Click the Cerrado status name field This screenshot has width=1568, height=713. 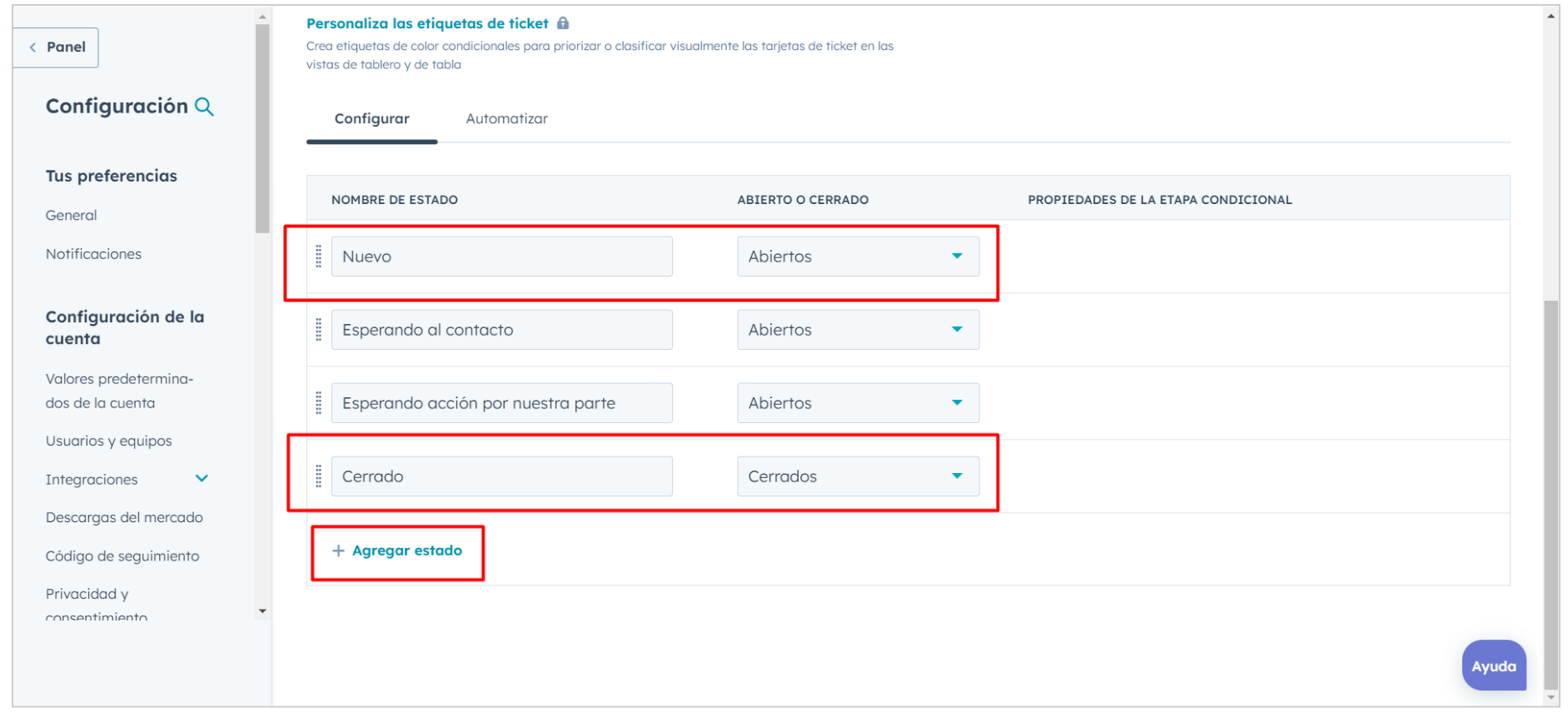click(501, 476)
